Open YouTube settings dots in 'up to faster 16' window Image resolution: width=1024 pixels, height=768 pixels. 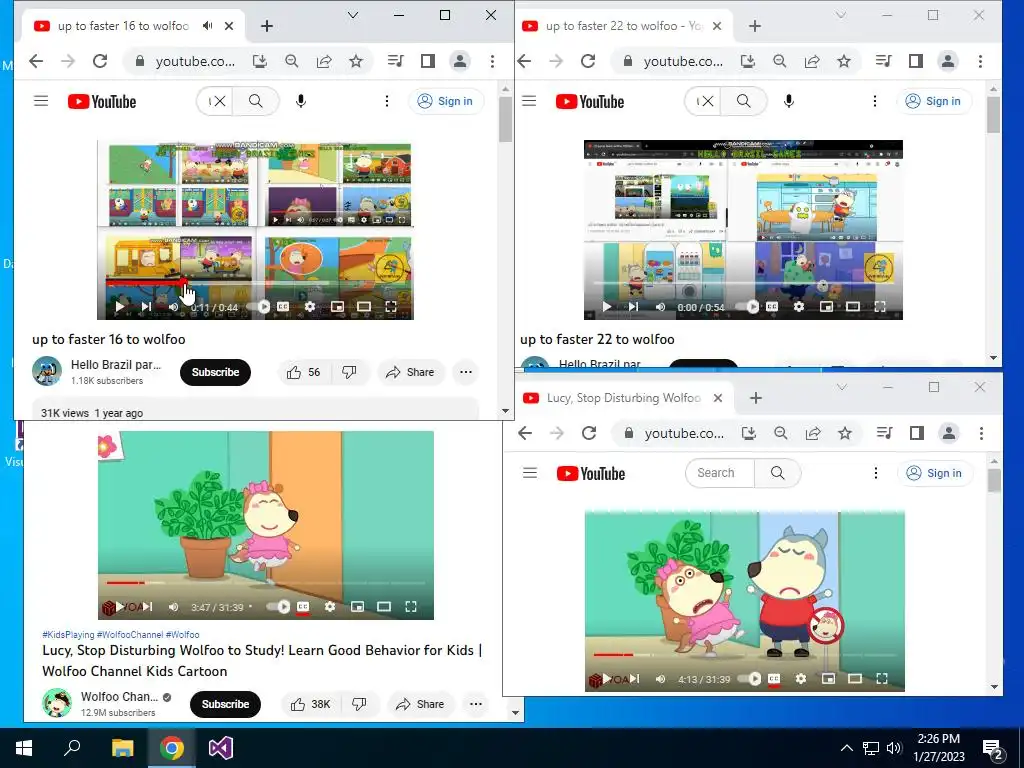pyautogui.click(x=387, y=101)
